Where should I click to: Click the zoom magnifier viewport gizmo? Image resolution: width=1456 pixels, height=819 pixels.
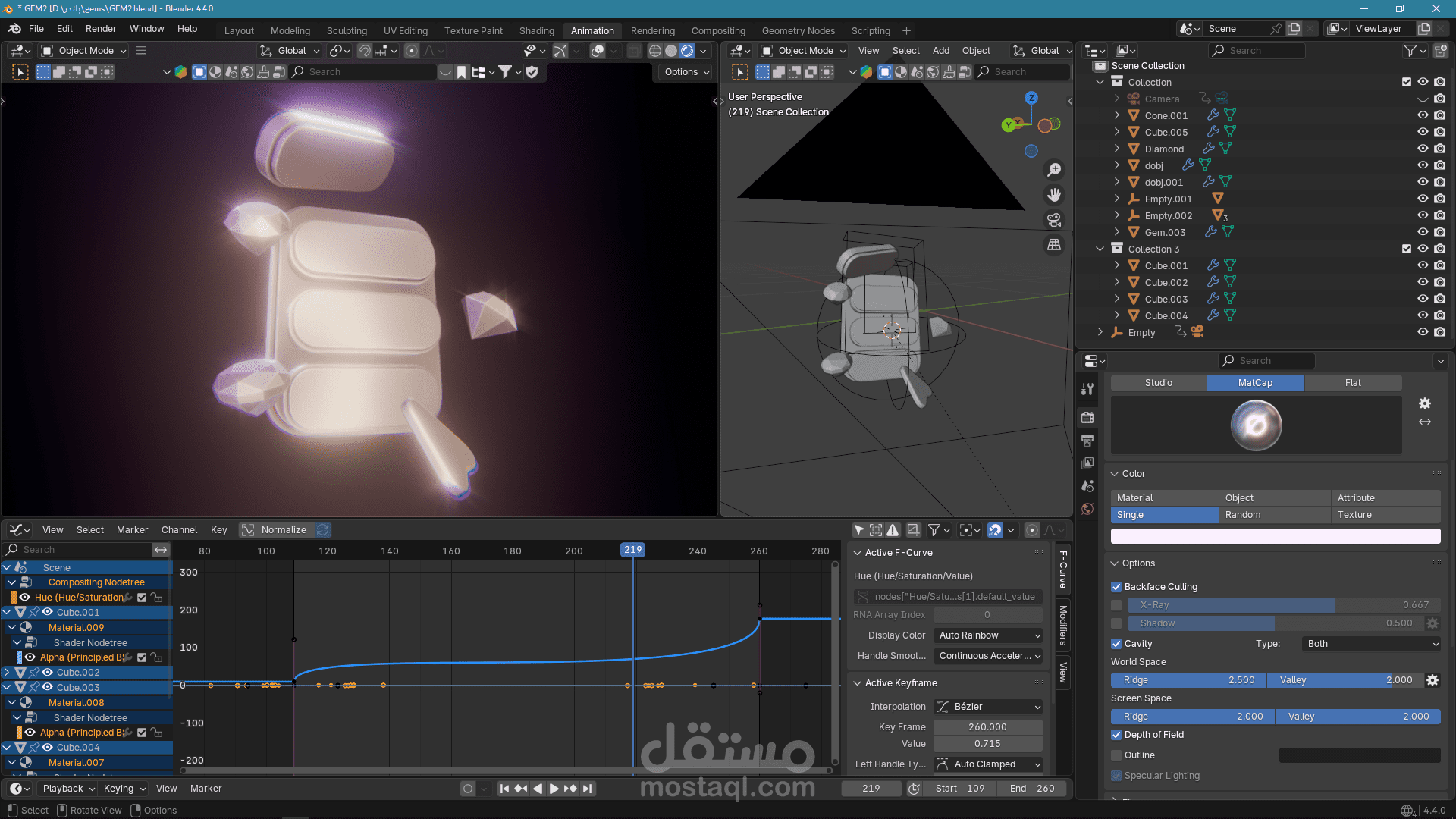(x=1054, y=170)
